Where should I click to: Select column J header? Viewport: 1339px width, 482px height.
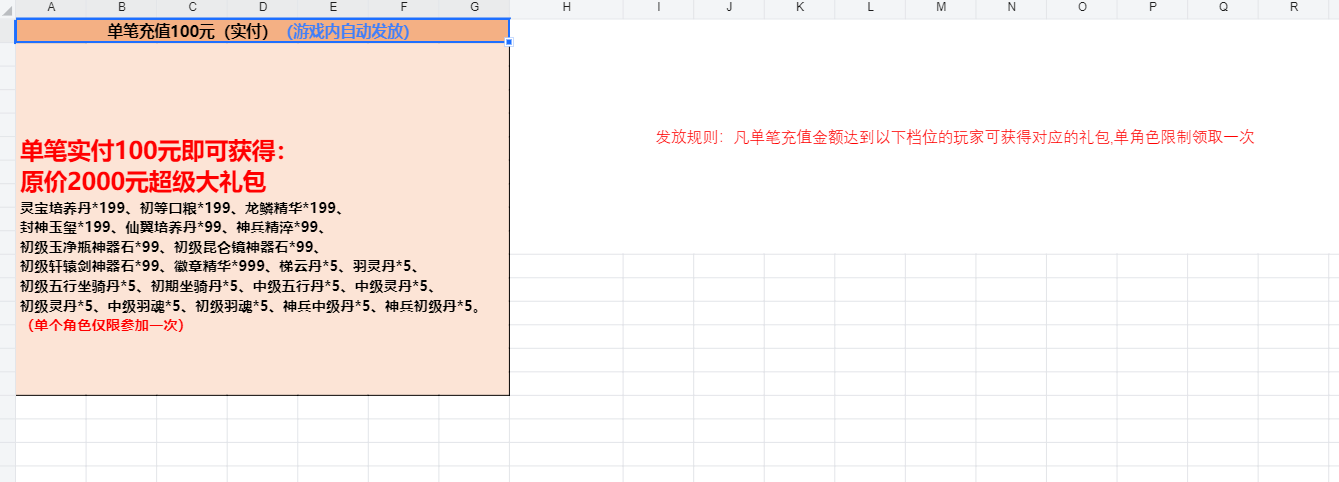click(729, 7)
